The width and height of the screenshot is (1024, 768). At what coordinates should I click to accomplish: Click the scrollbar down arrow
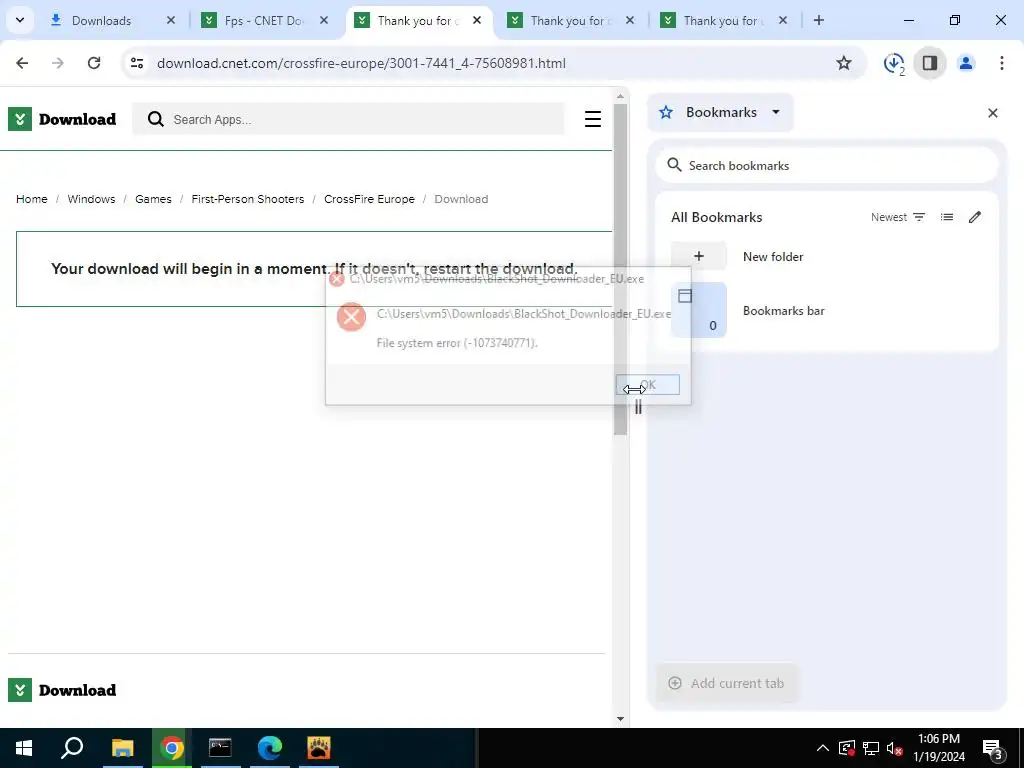point(620,718)
